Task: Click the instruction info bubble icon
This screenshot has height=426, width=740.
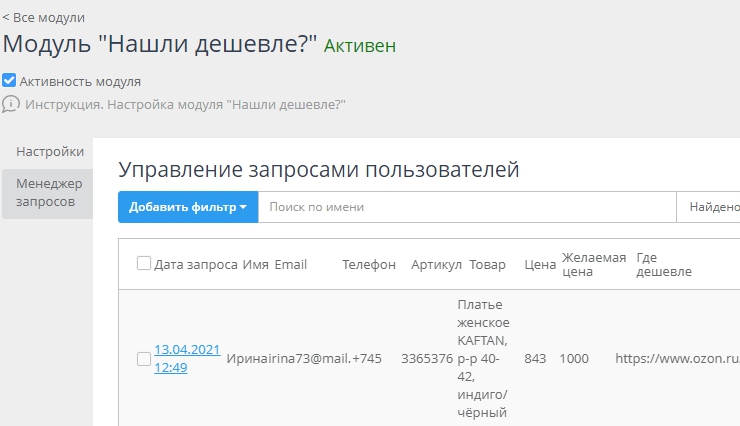Action: point(11,104)
